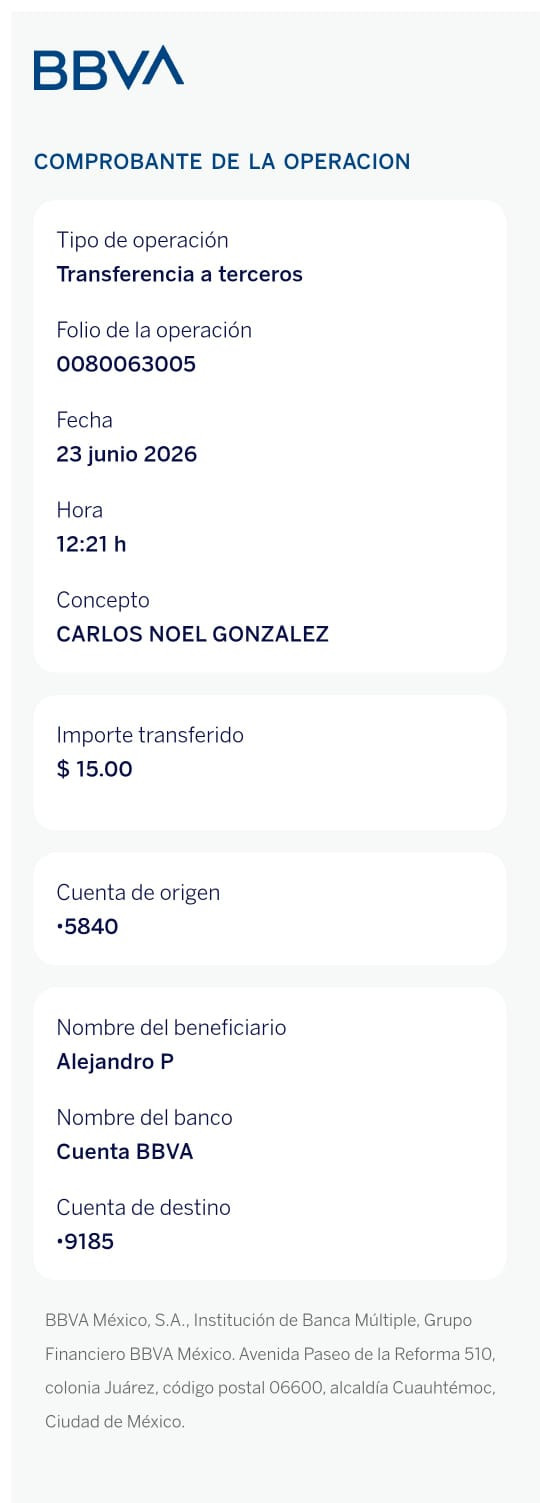Click the Cuenta de destino label
Image resolution: width=540 pixels, height=1503 pixels.
tap(144, 1208)
